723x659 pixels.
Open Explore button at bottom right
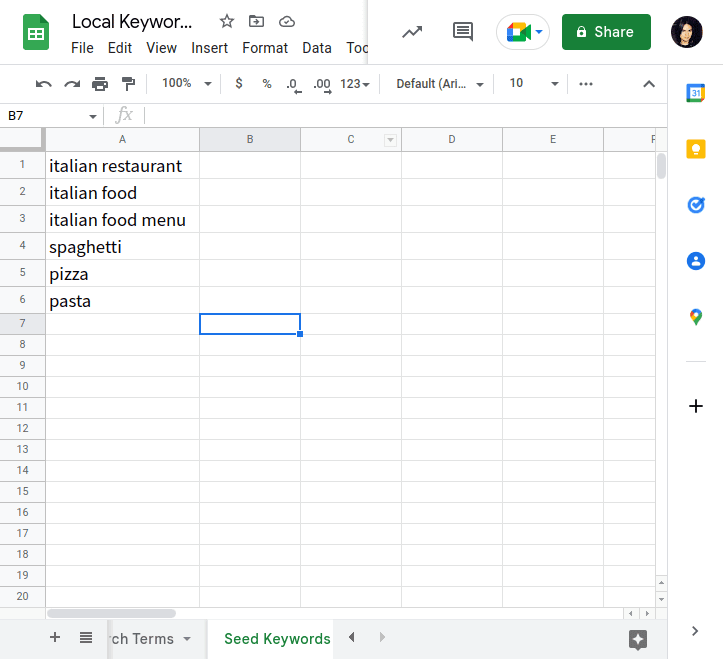[638, 640]
